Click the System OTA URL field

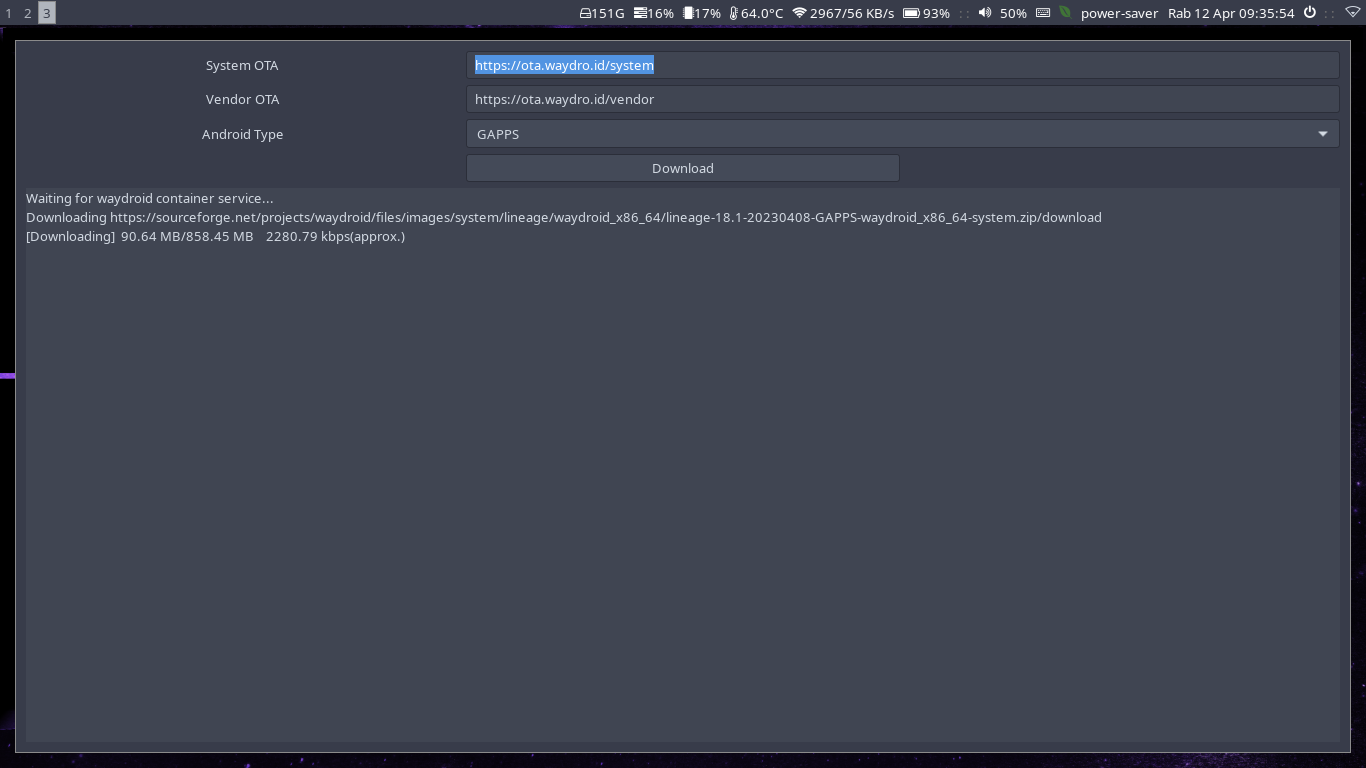point(902,65)
